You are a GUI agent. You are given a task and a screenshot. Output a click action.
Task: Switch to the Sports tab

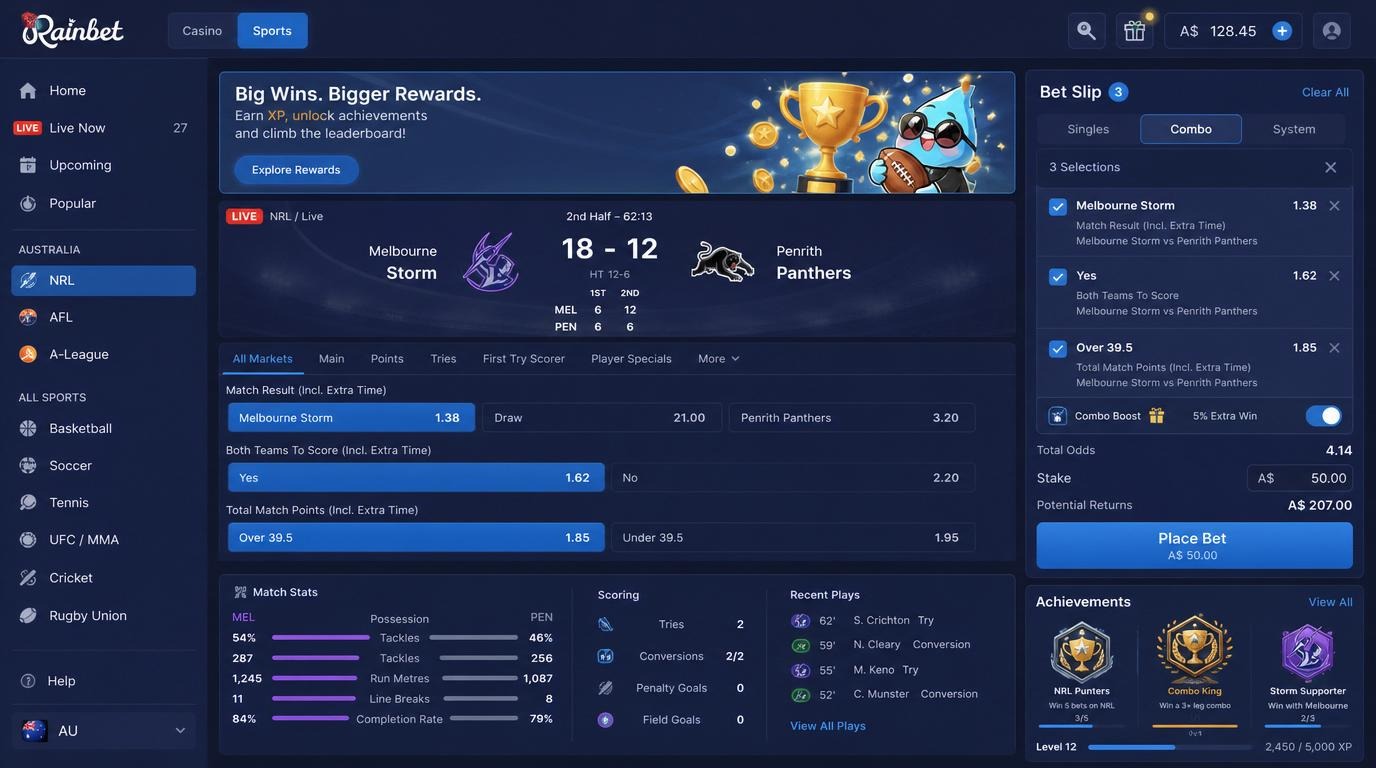(x=272, y=31)
